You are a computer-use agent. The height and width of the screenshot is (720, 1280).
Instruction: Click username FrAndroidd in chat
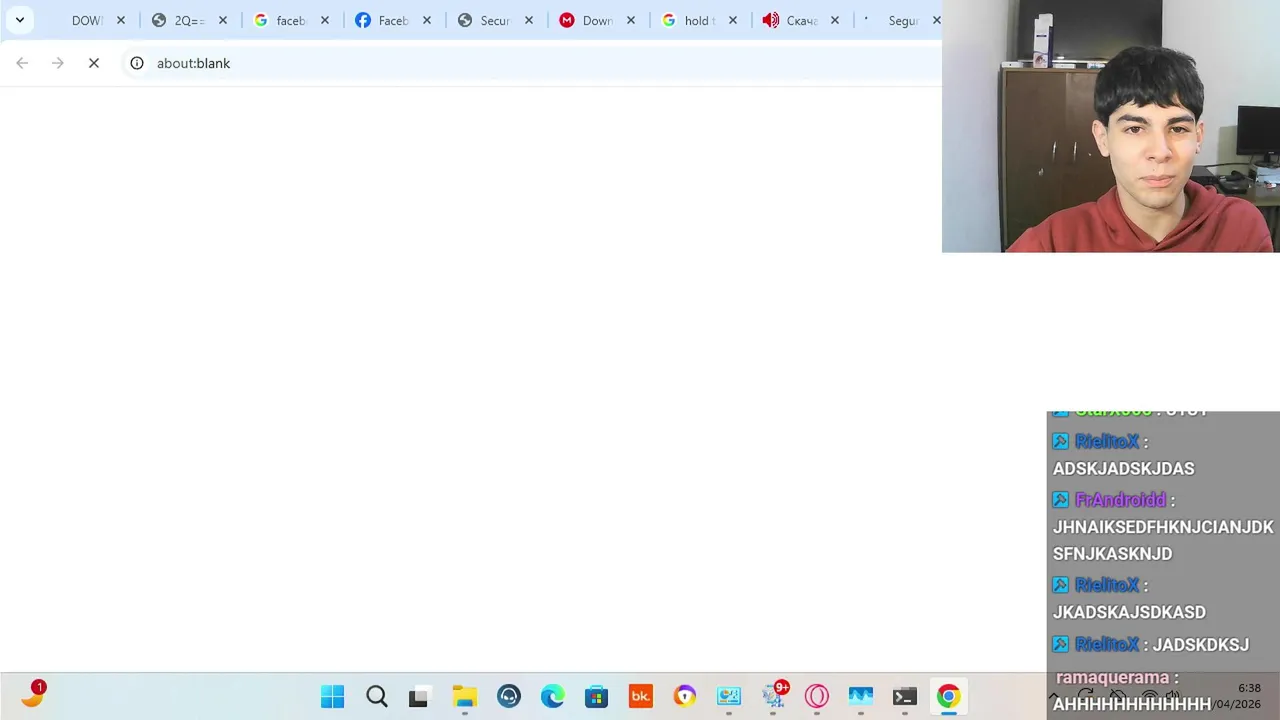click(x=1120, y=500)
